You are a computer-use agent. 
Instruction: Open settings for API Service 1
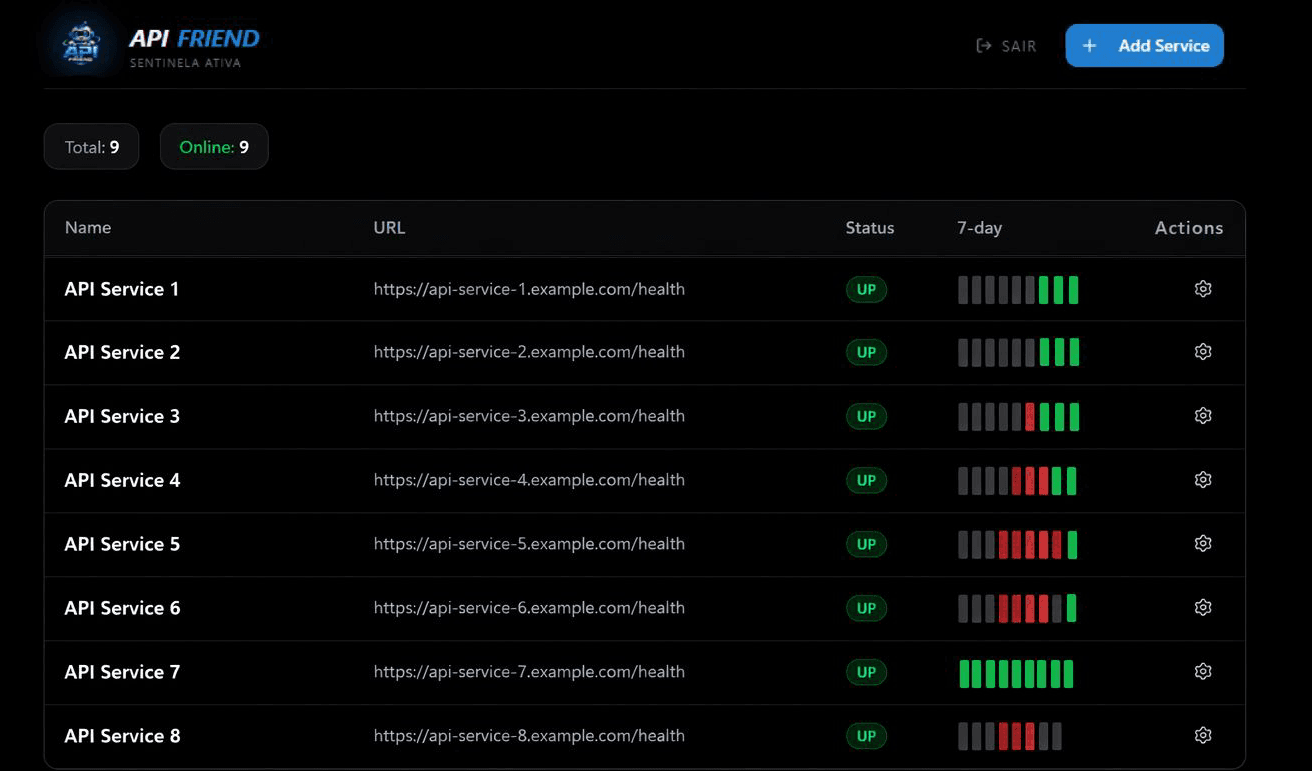coord(1203,288)
